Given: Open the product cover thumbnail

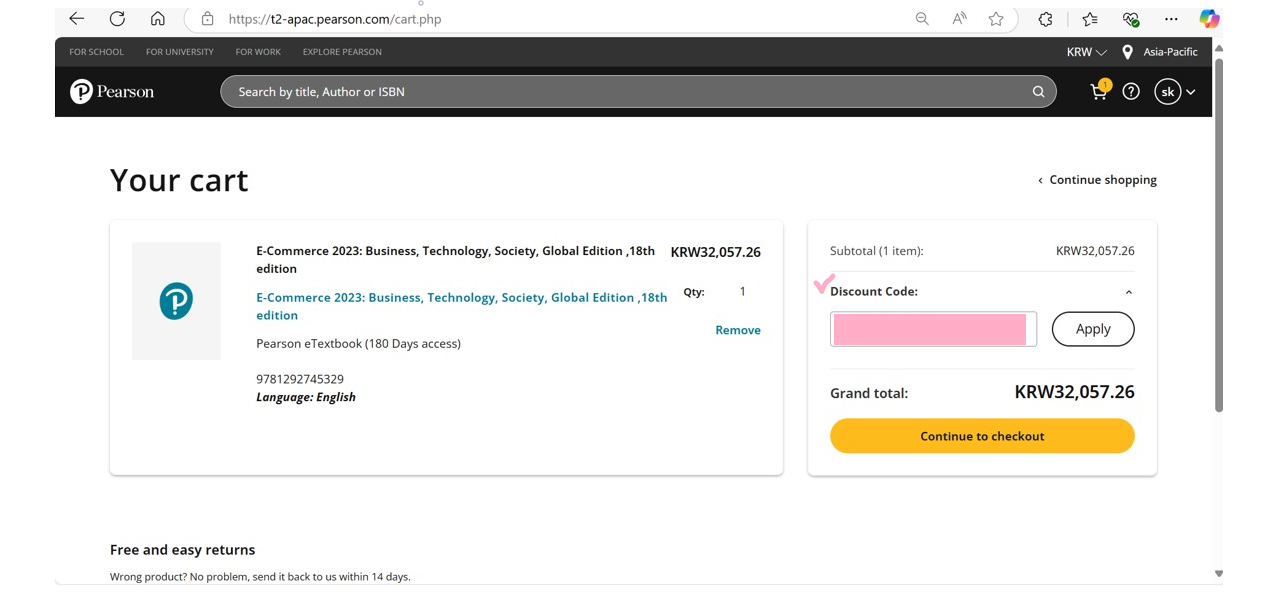Looking at the screenshot, I should pyautogui.click(x=176, y=301).
